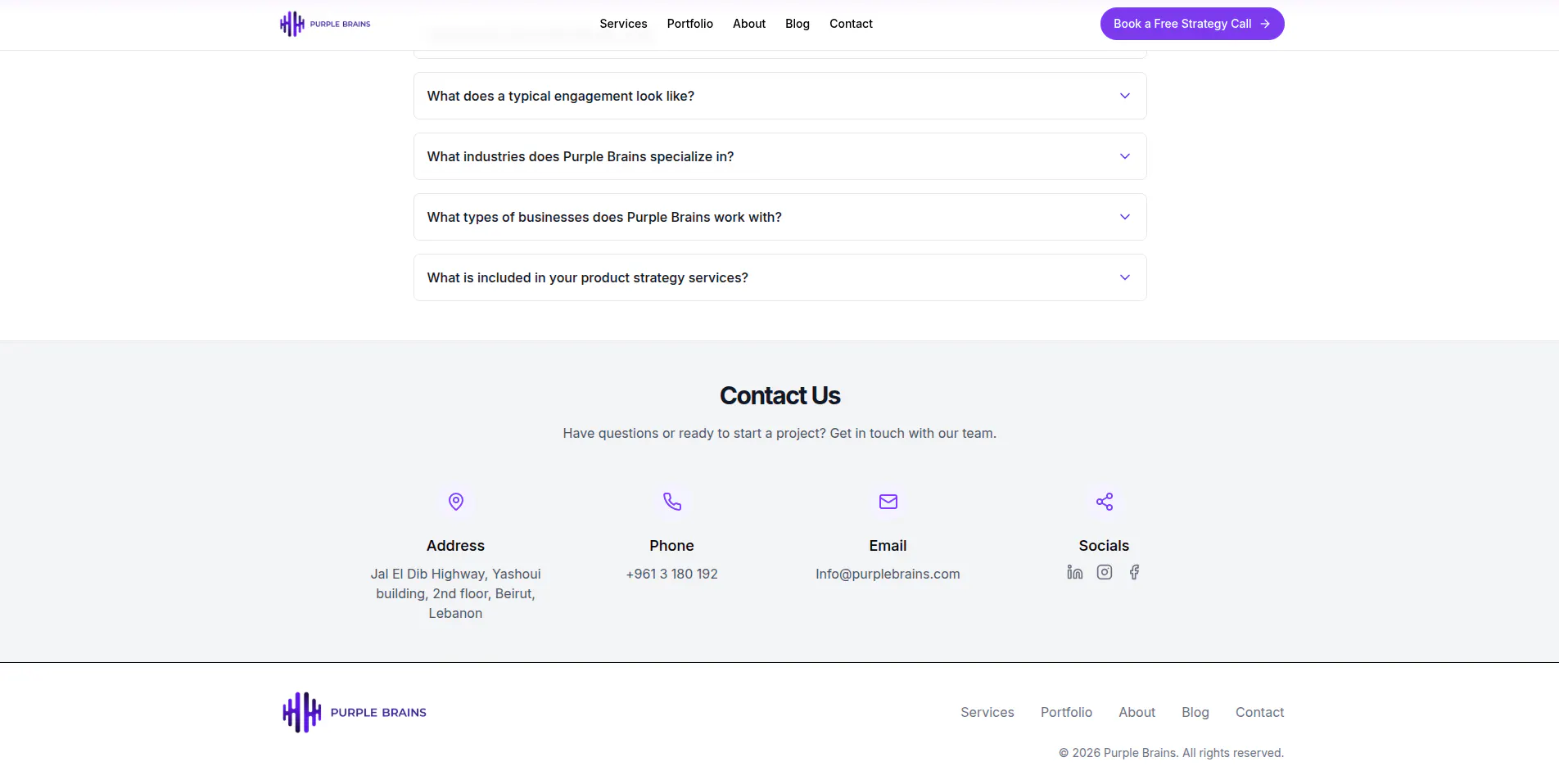Open the LinkedIn social icon

[1074, 572]
